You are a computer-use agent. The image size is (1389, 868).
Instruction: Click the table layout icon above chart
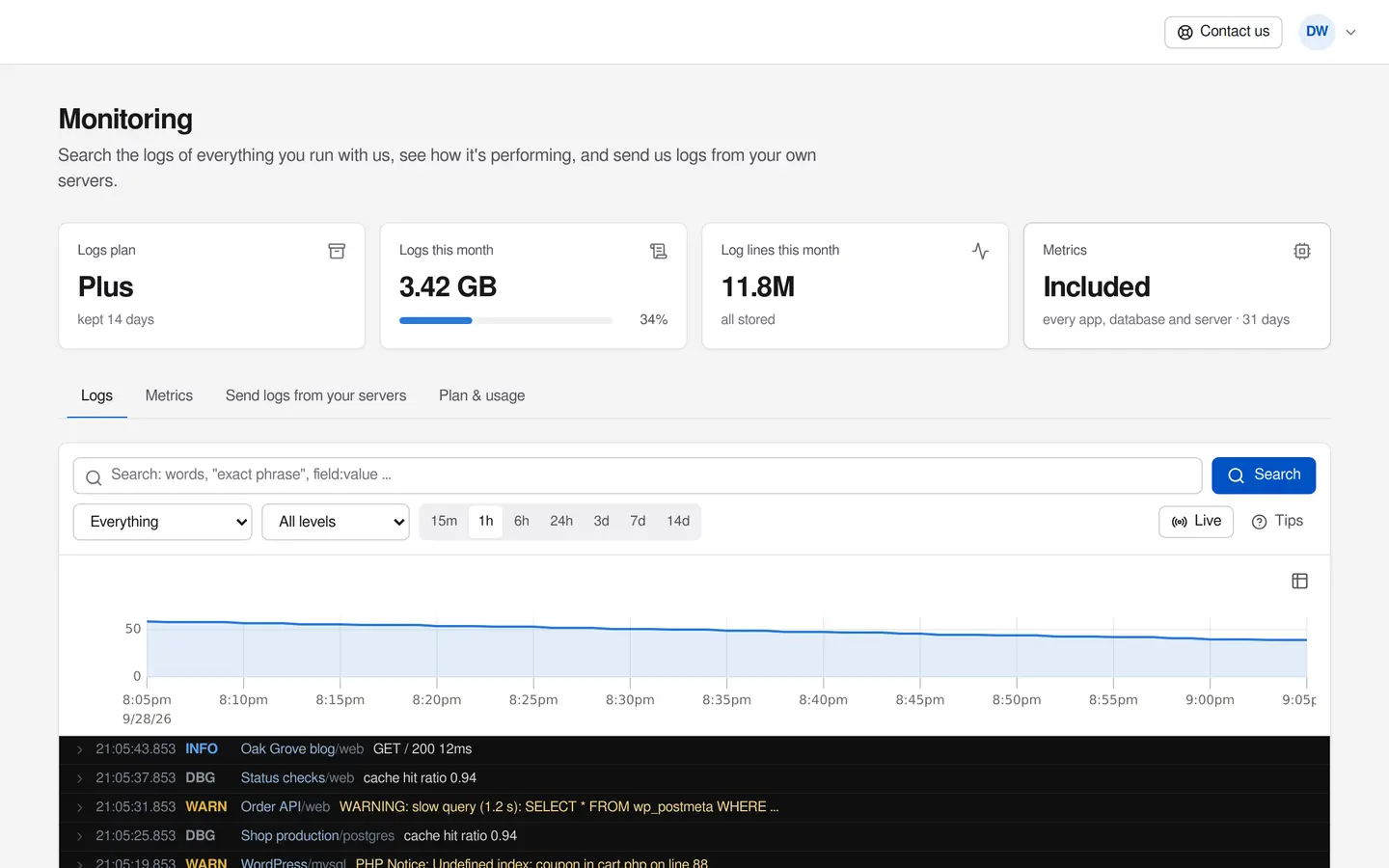(x=1299, y=581)
